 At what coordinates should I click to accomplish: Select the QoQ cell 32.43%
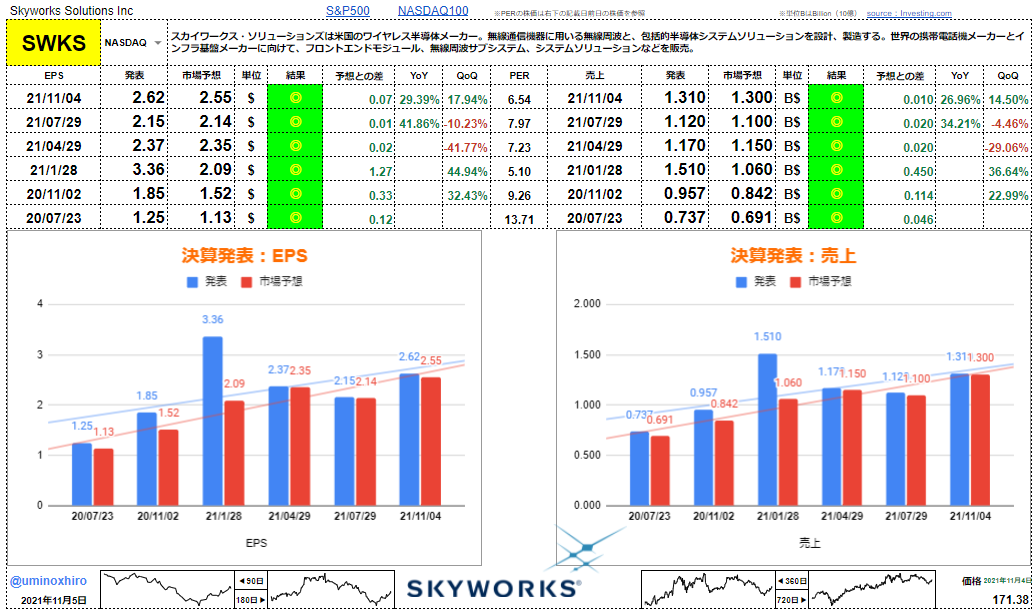(x=467, y=195)
